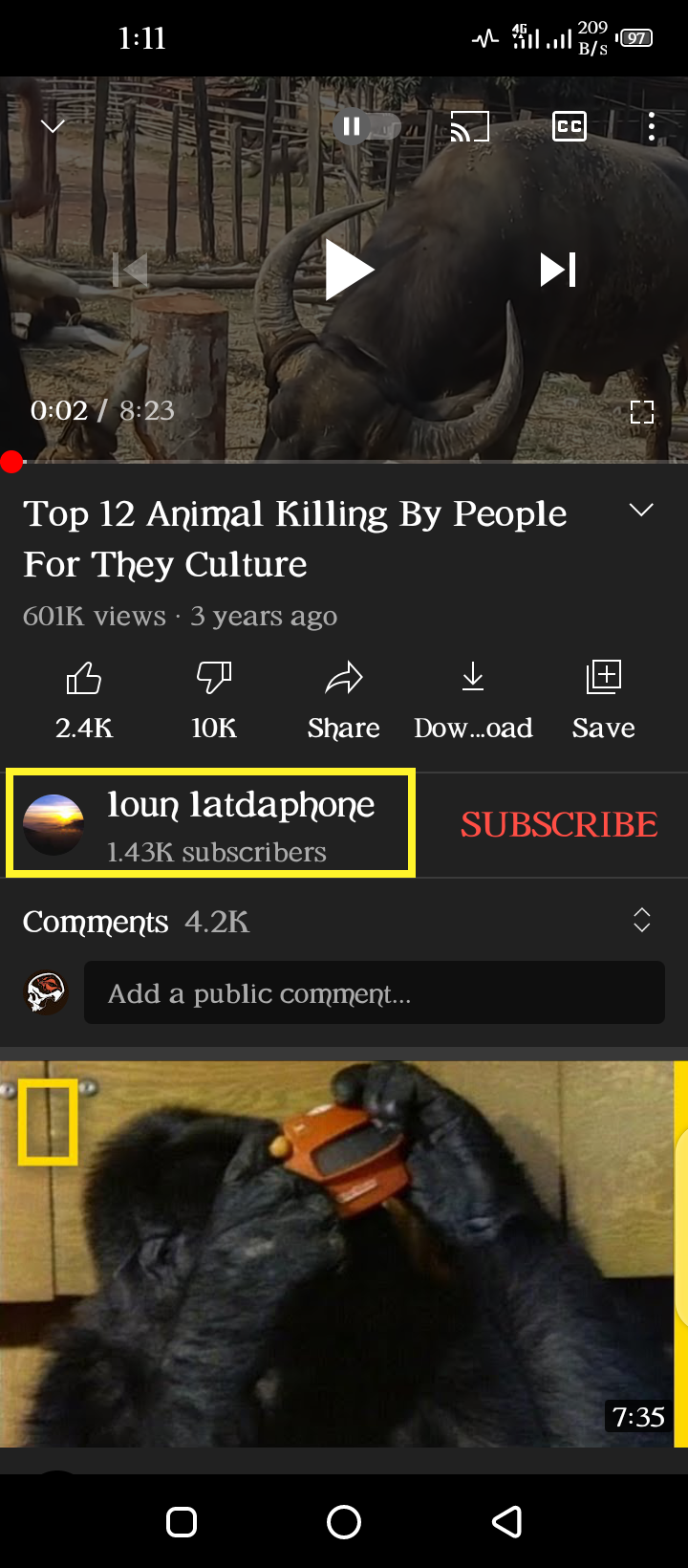Image resolution: width=688 pixels, height=1568 pixels.
Task: Tap the Add a public comment field
Action: pos(375,992)
